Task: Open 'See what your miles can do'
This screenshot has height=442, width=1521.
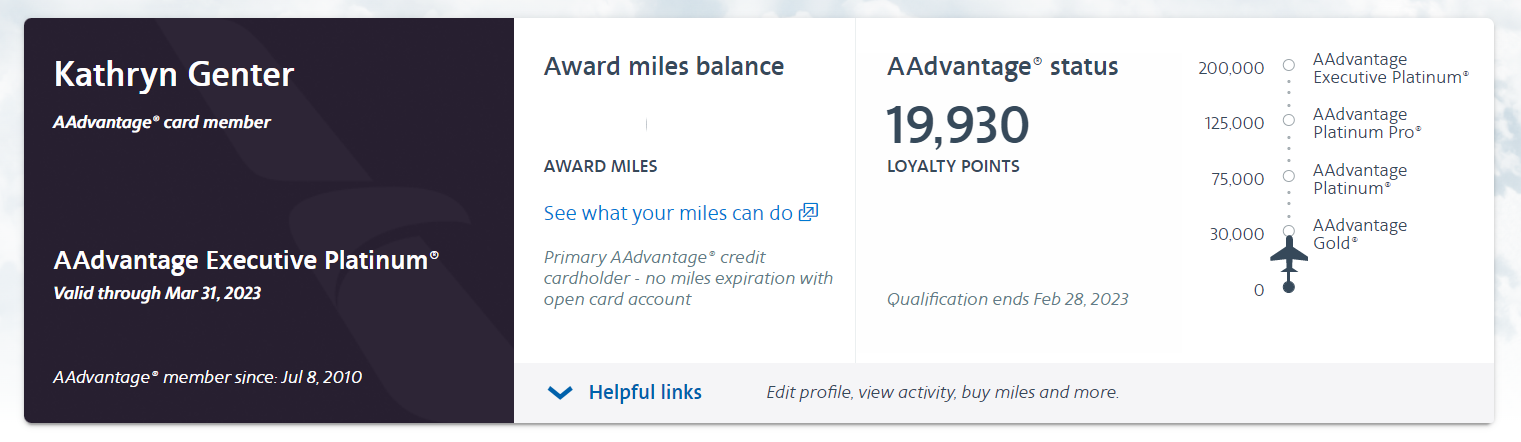Action: click(x=668, y=213)
